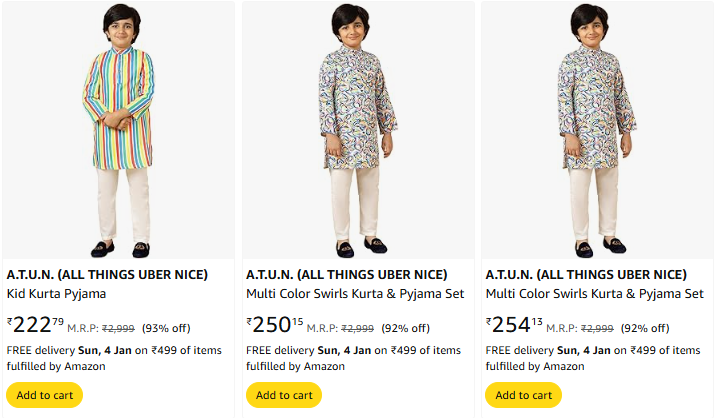The image size is (716, 418).
Task: Click the ₹254.13 price
Action: (x=514, y=324)
